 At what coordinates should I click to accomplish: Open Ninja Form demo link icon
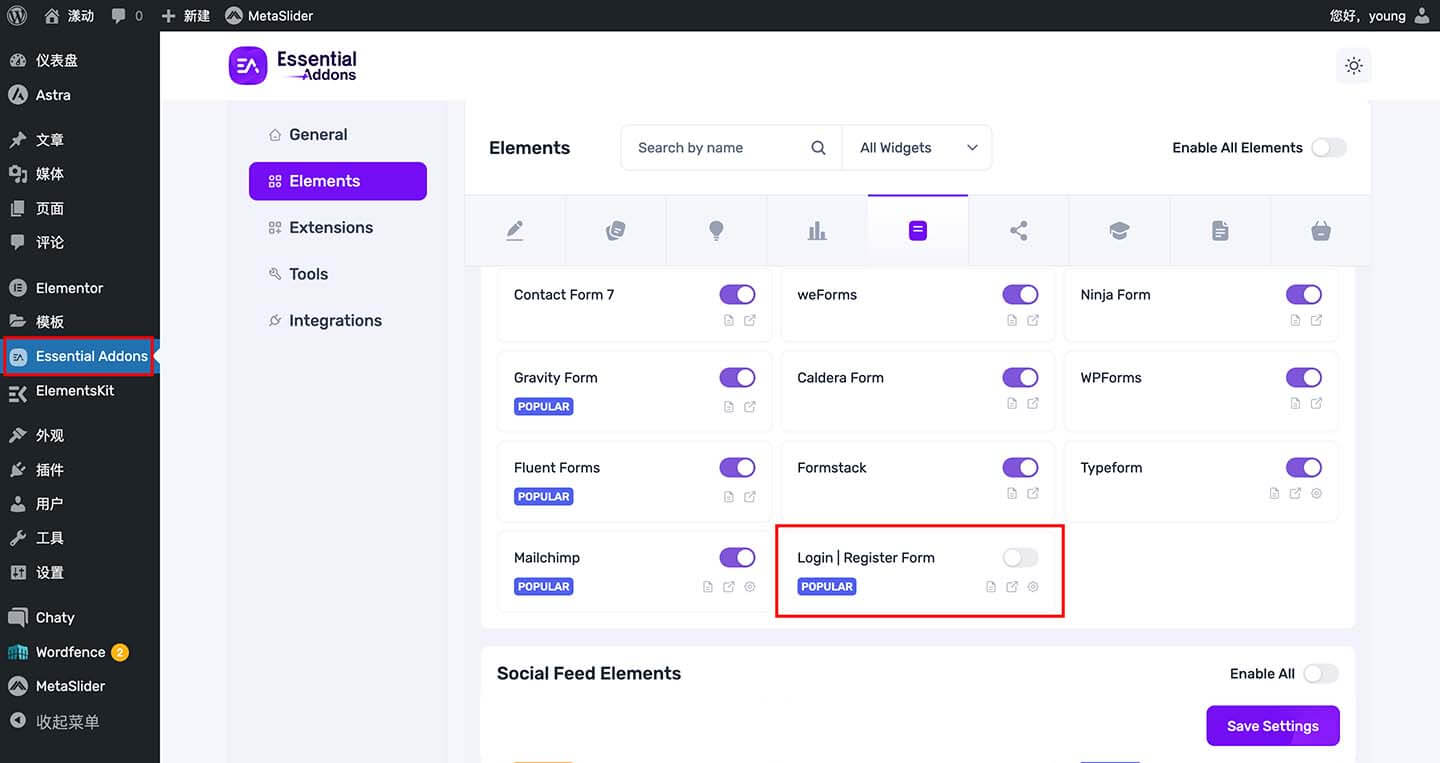pos(1316,320)
